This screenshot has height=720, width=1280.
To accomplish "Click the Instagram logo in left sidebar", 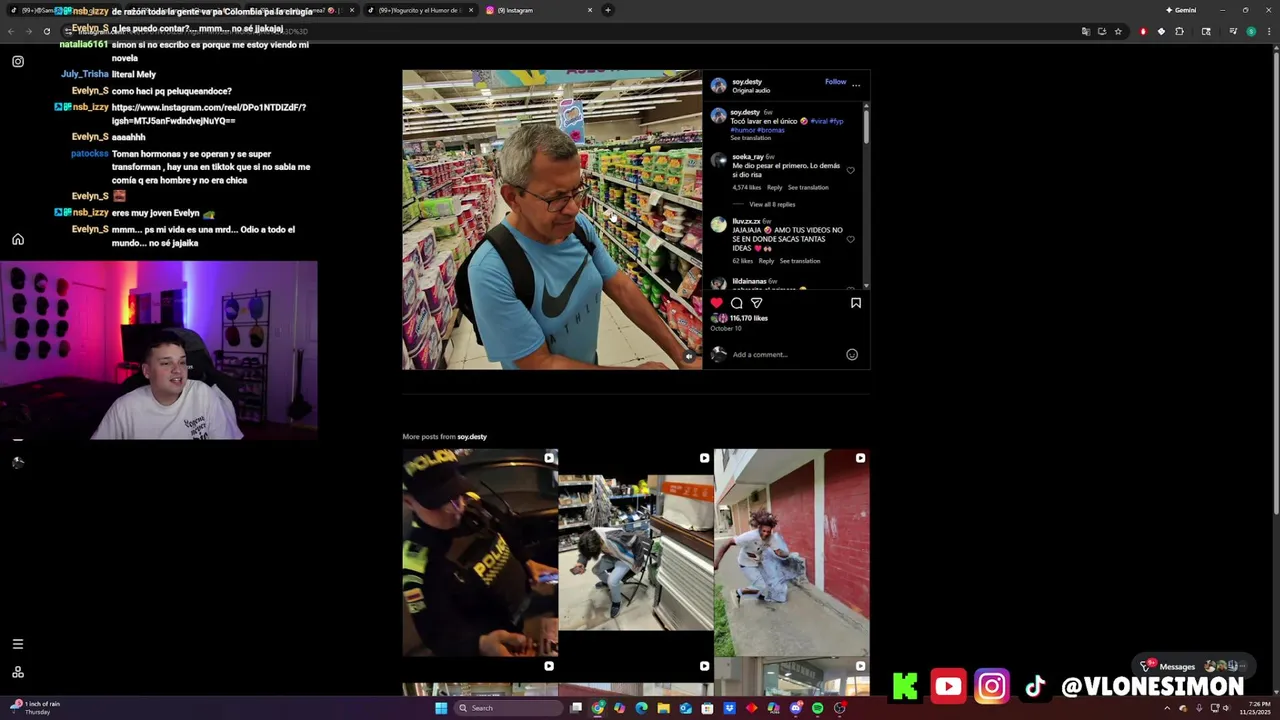I will tap(18, 62).
